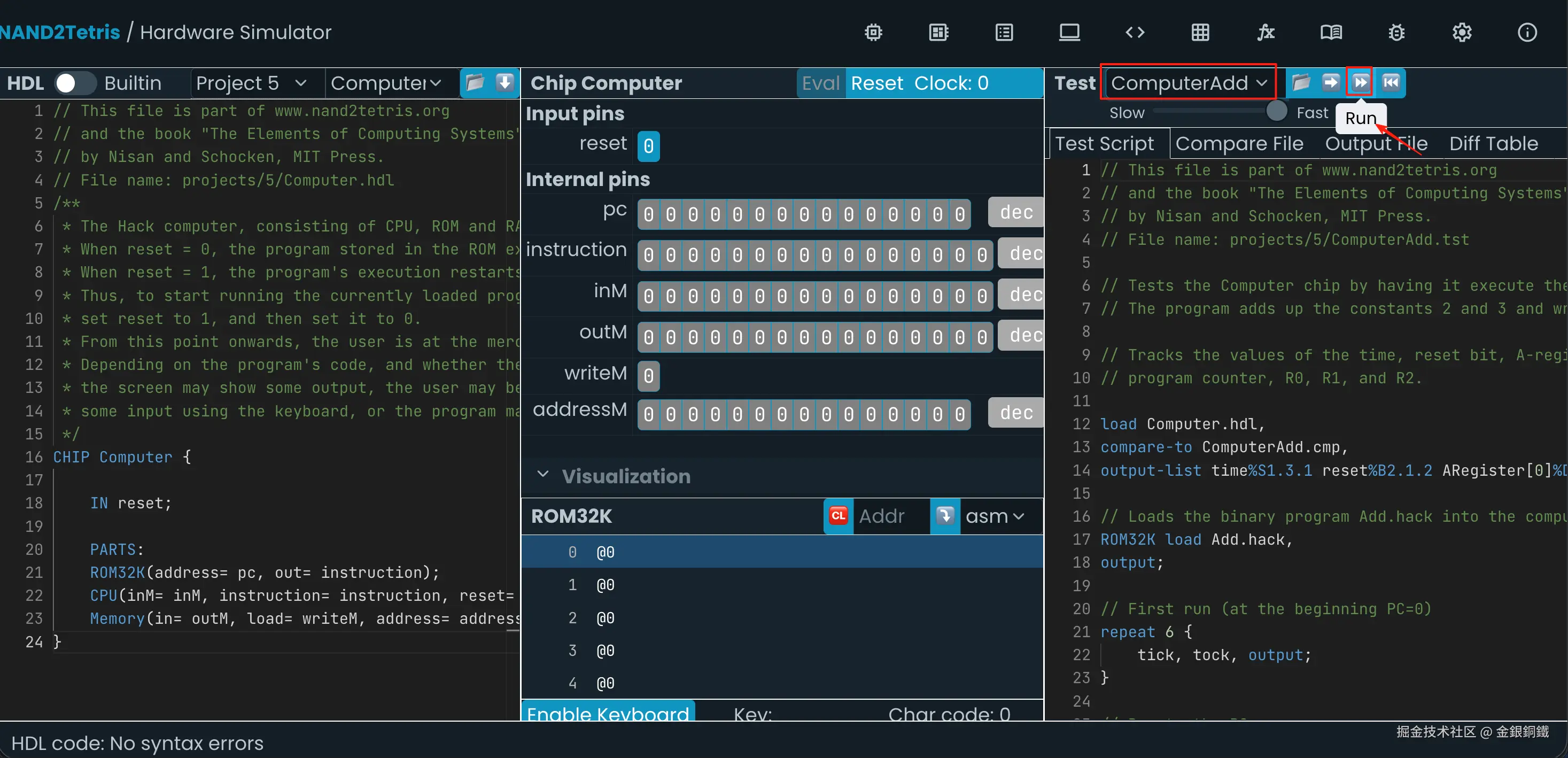Reset the test with rewind icon
Screen dimensions: 1568x758
[1391, 82]
